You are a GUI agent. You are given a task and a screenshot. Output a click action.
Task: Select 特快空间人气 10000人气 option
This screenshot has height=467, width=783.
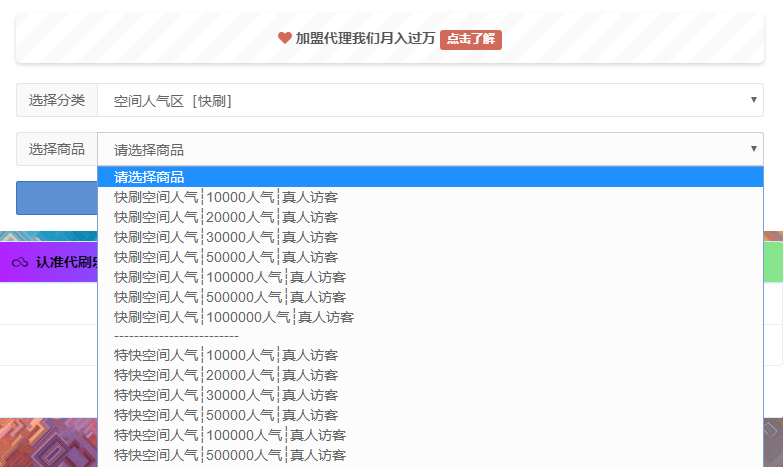[225, 355]
